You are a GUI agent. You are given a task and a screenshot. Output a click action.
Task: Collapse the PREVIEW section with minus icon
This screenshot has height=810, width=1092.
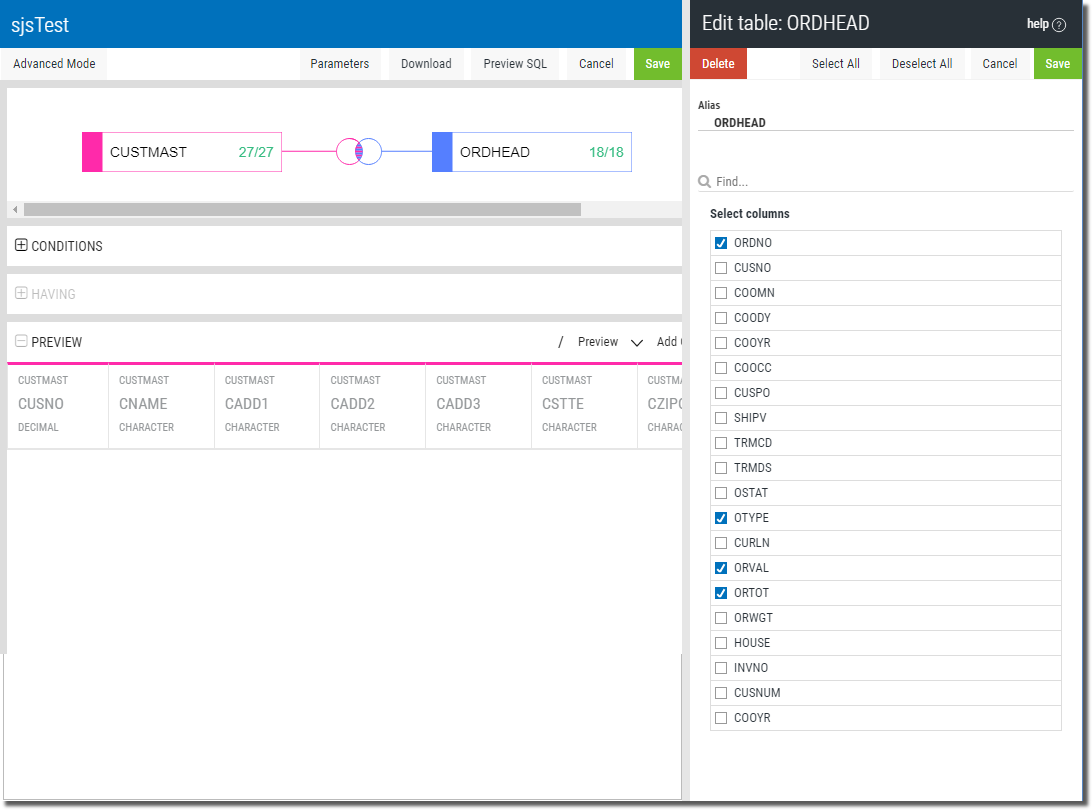(x=21, y=341)
